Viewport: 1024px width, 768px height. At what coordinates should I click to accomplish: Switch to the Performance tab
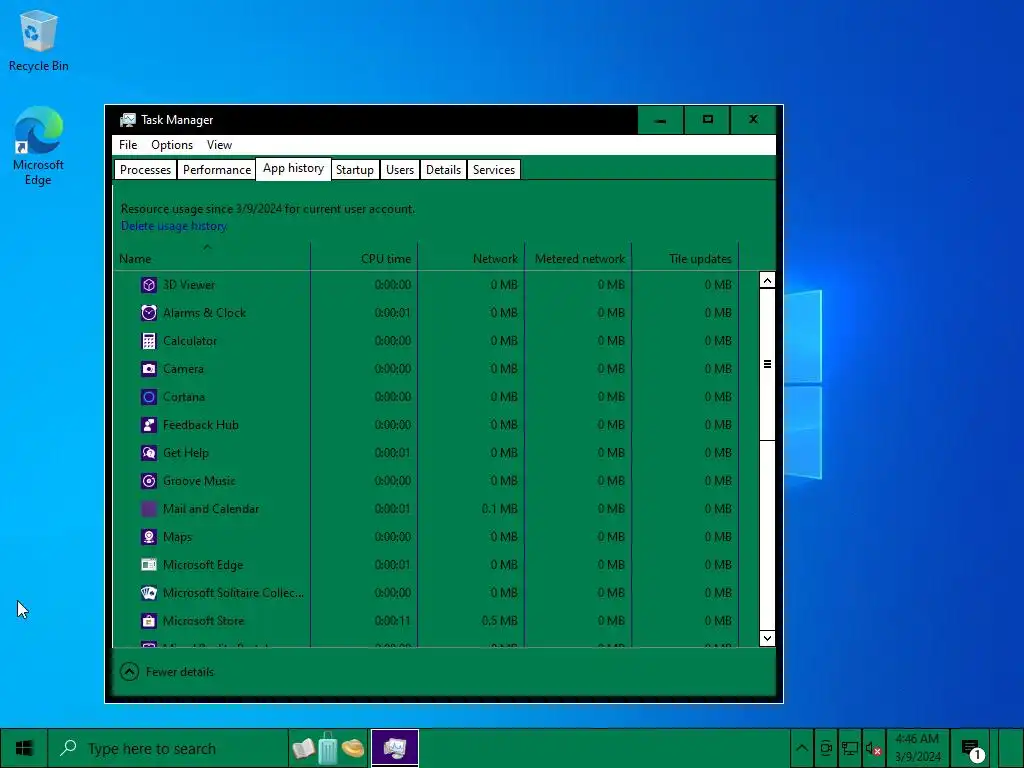[217, 170]
